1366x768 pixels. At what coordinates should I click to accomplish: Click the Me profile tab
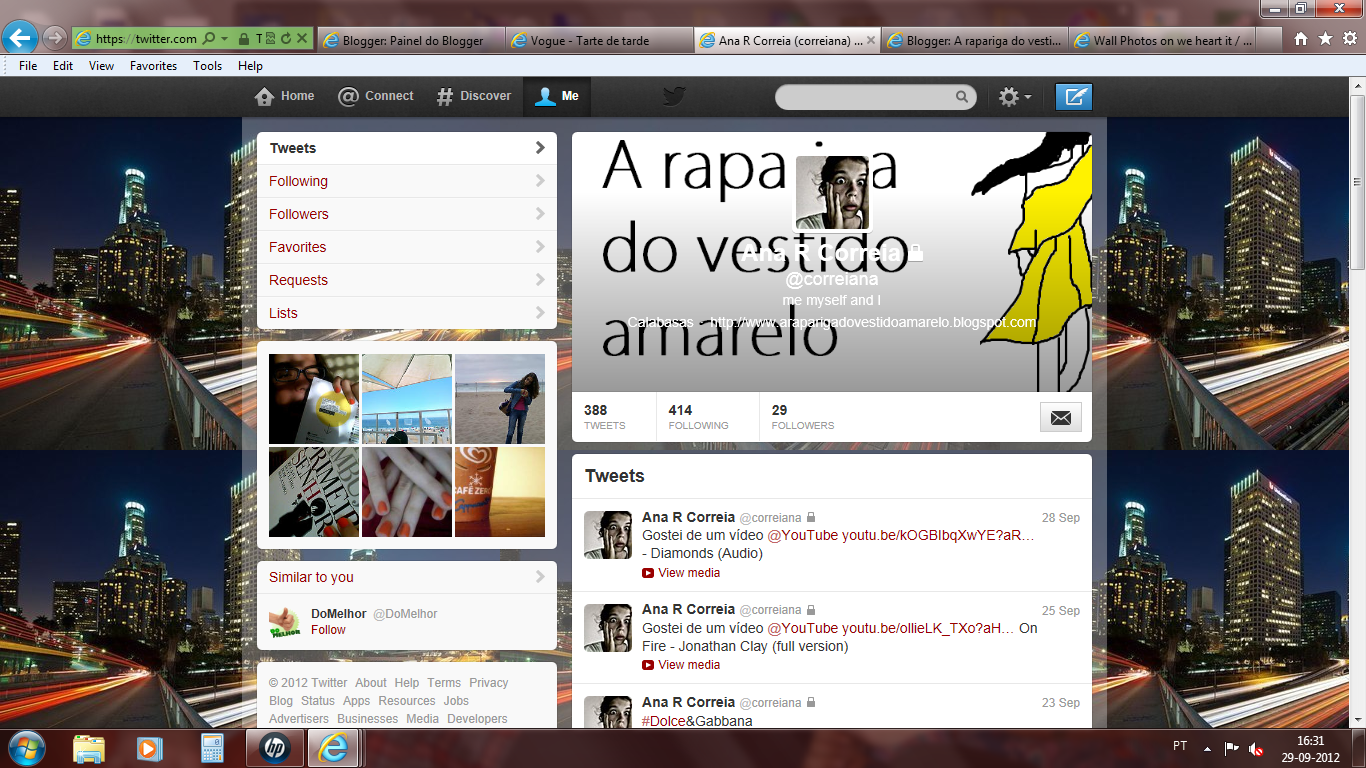557,96
